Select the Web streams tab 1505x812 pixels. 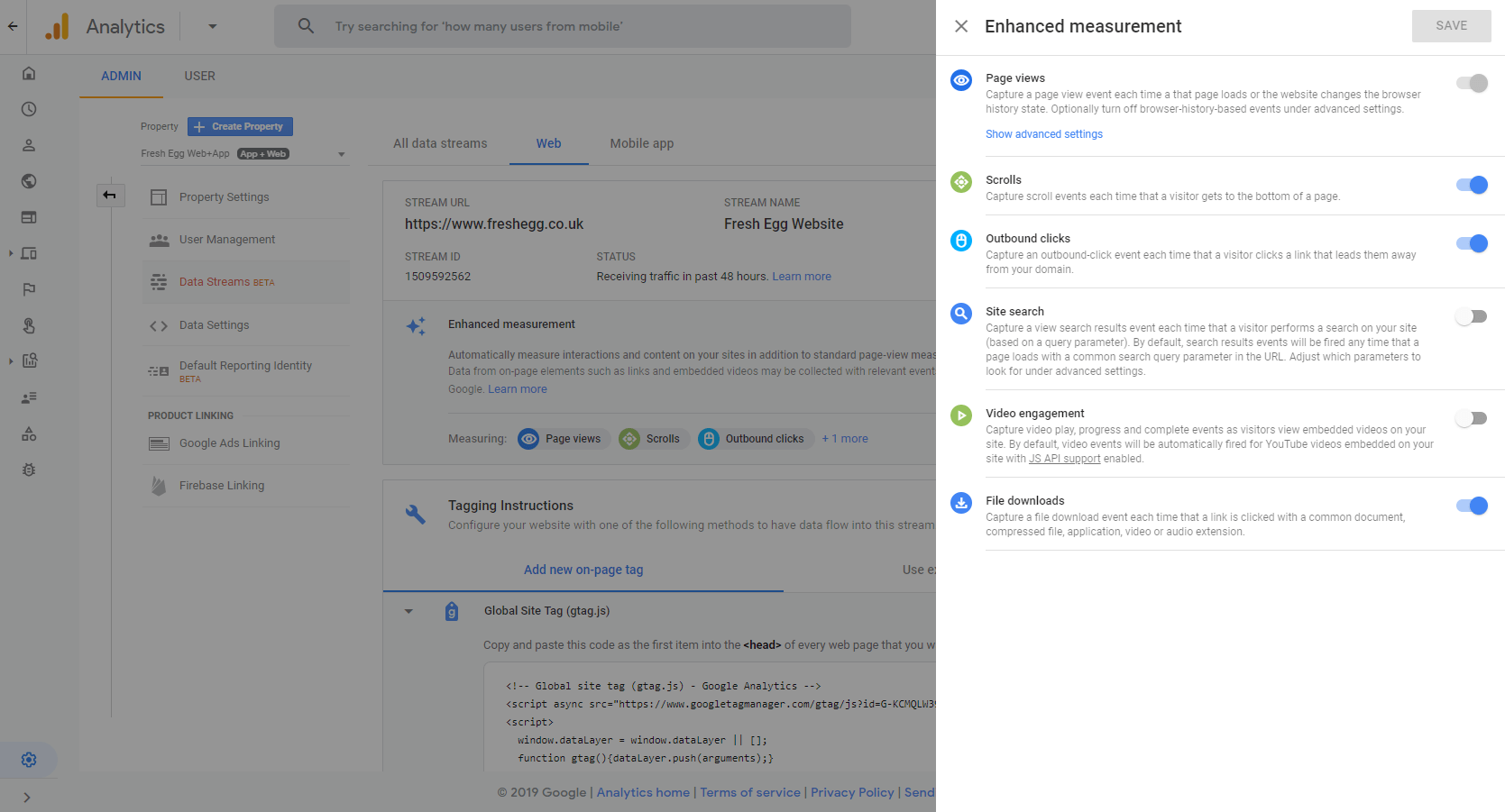(x=548, y=143)
